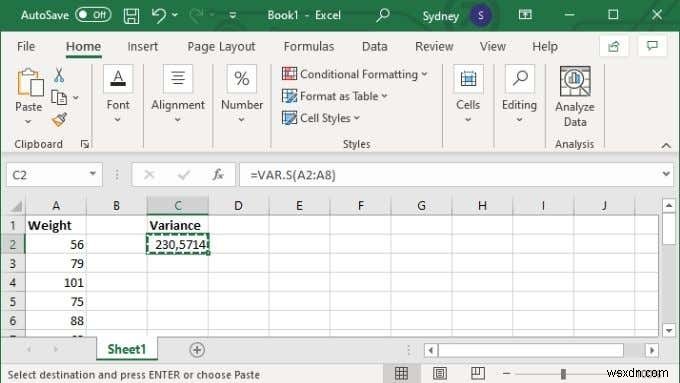Image resolution: width=680 pixels, height=383 pixels.
Task: Select column D header
Action: click(x=239, y=206)
